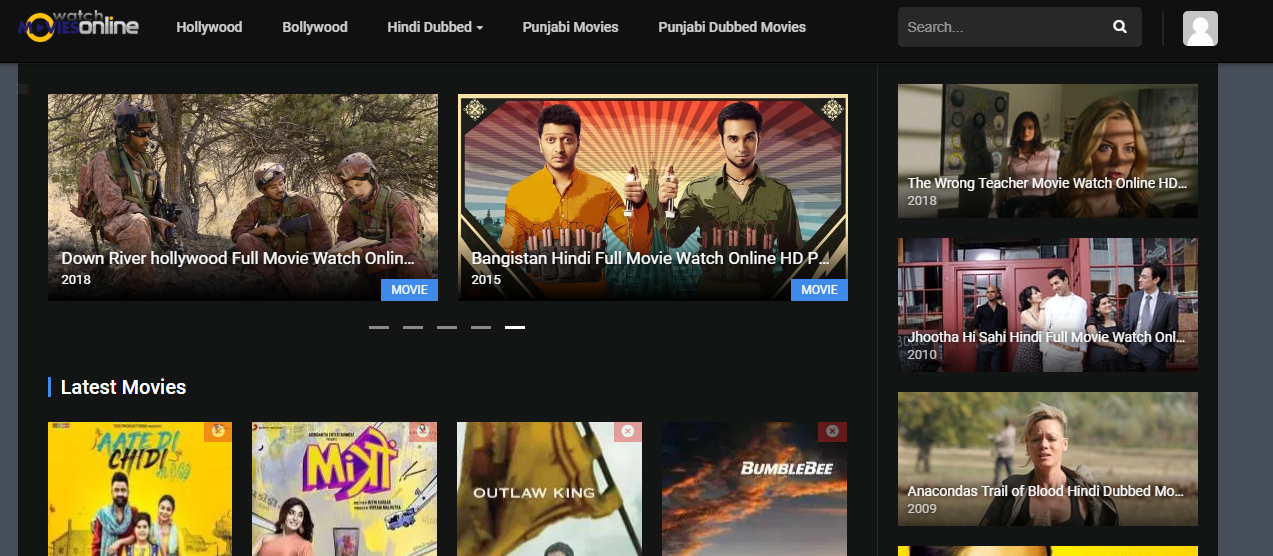Open Jhootha Hi Sahi movie thumbnail
Viewport: 1273px width, 556px height.
[x=1048, y=305]
